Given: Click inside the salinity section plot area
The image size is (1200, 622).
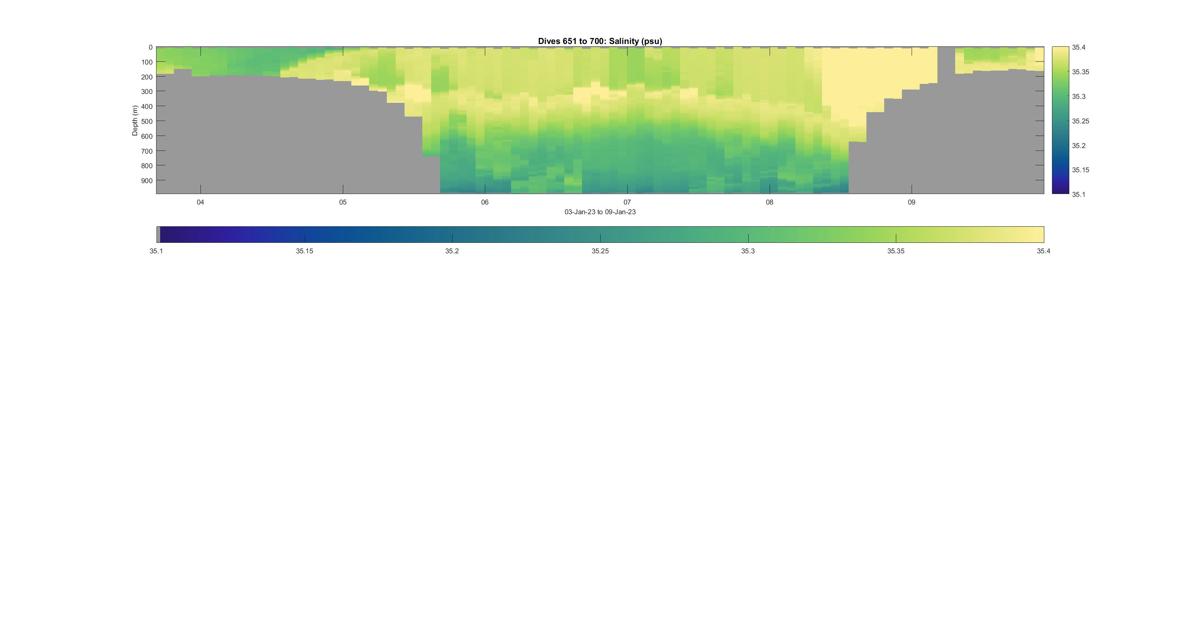Looking at the screenshot, I should click(x=600, y=120).
